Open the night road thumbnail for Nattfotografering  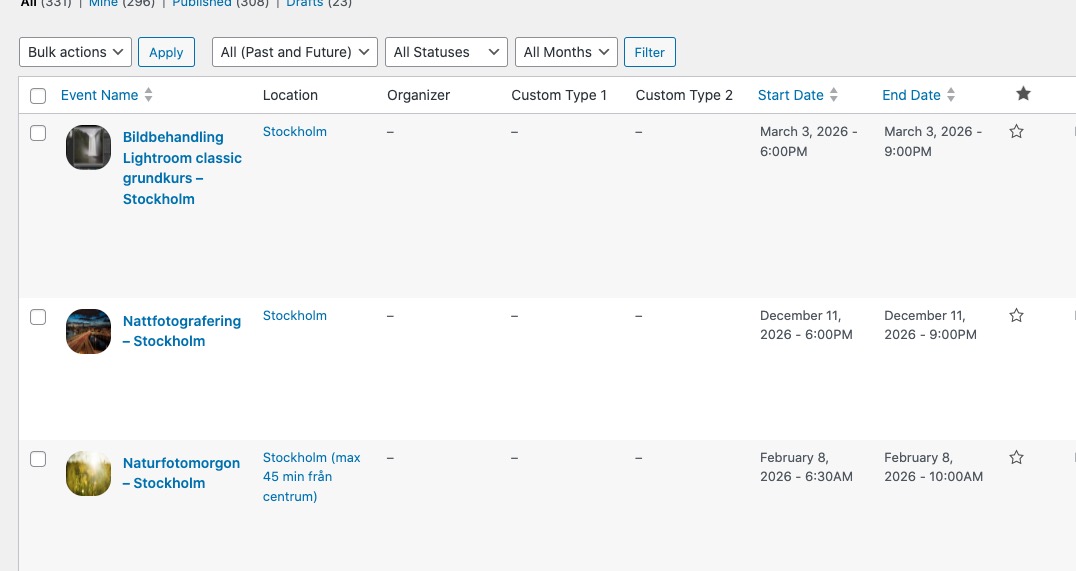point(89,331)
